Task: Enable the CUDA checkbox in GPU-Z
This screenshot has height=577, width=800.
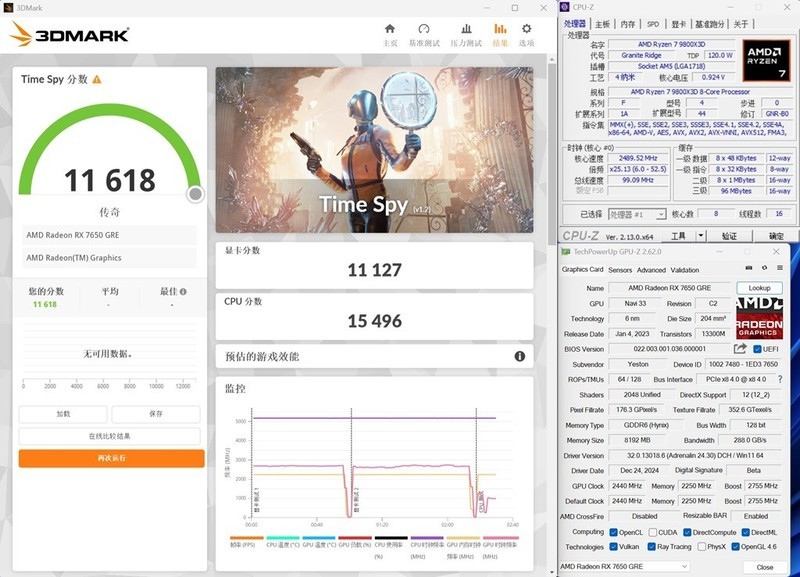Action: click(x=654, y=533)
